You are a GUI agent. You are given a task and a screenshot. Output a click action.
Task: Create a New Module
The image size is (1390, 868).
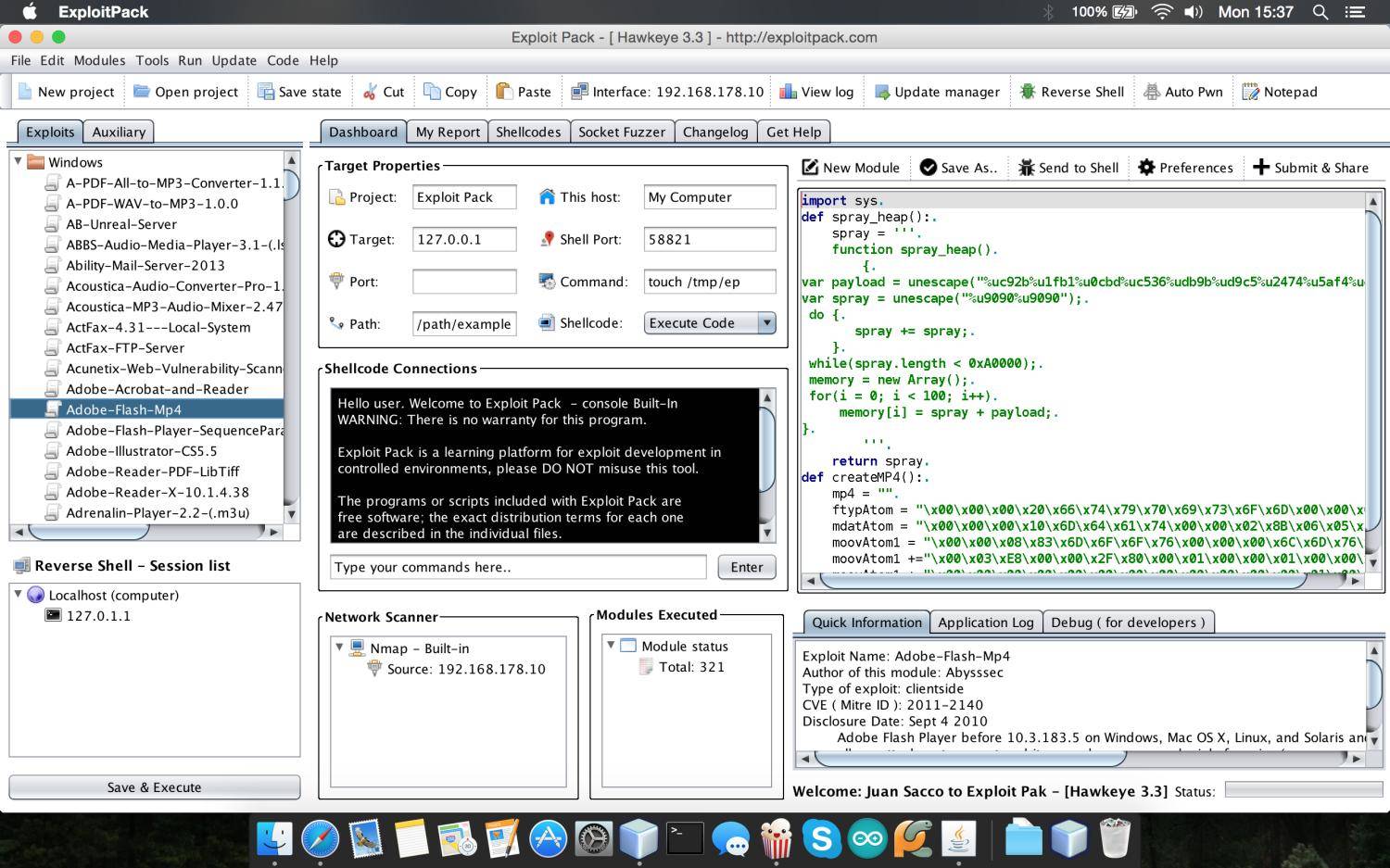pos(850,168)
